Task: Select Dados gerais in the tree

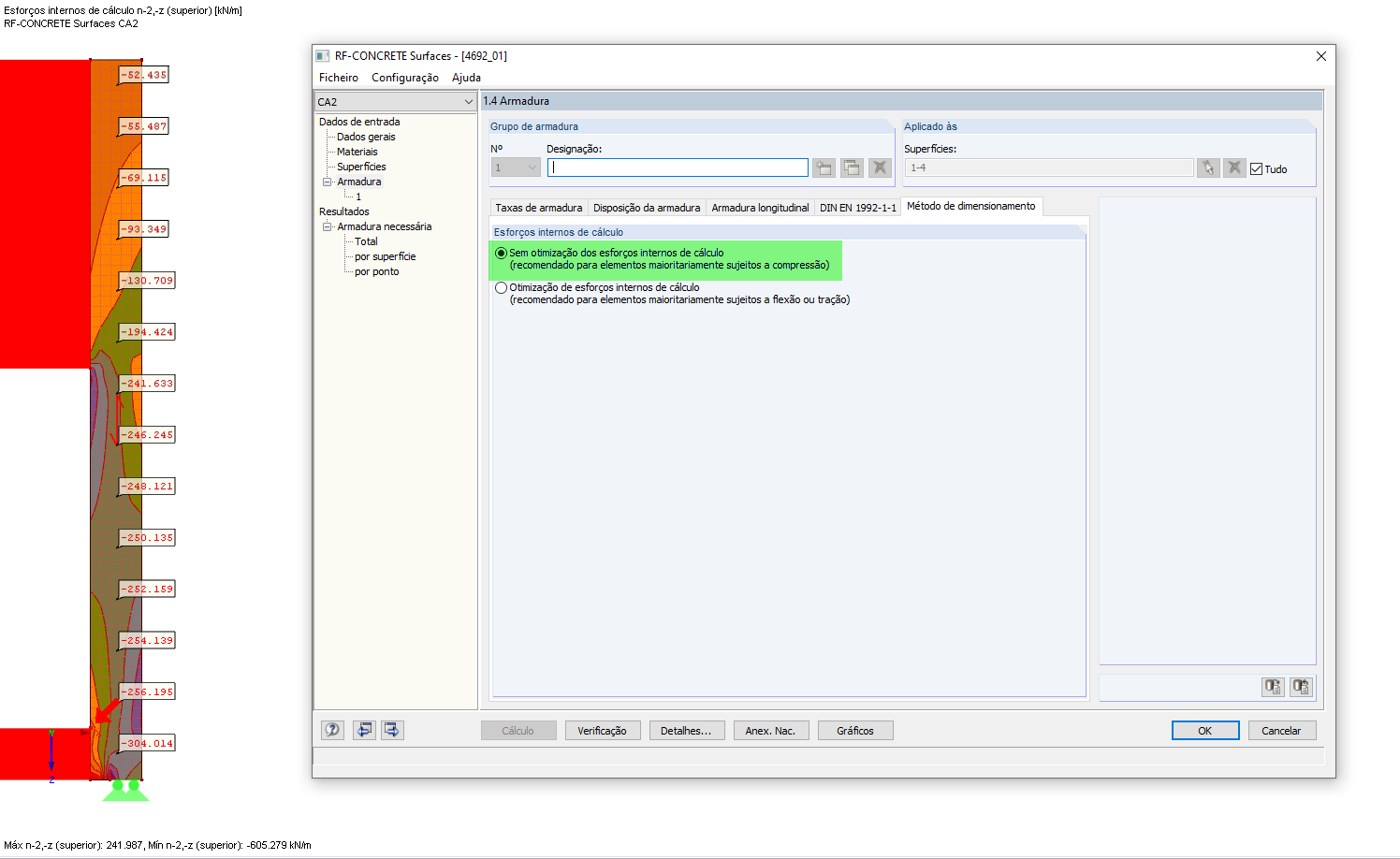Action: coord(366,137)
